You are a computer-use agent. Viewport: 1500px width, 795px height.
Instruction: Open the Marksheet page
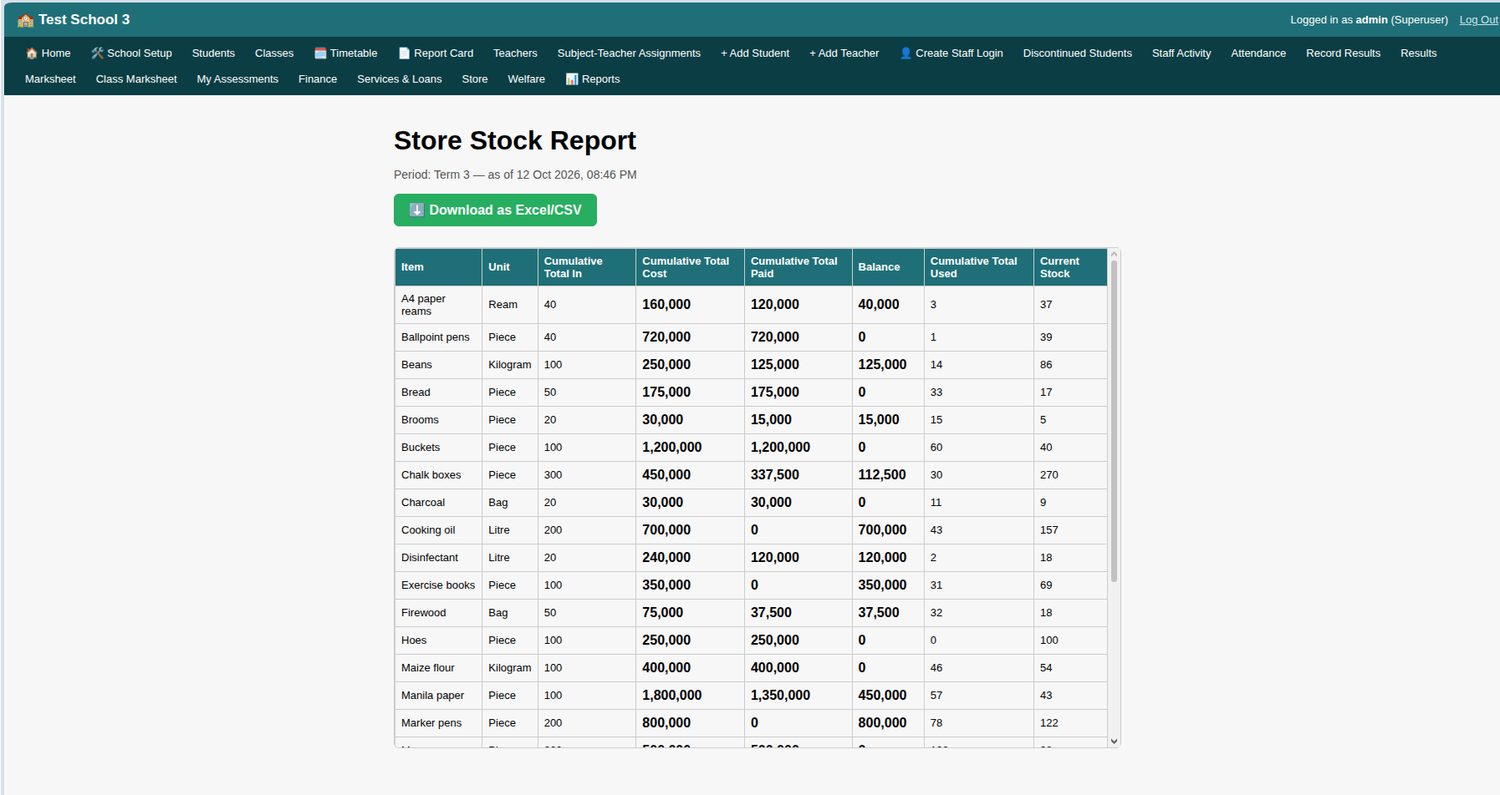(50, 79)
